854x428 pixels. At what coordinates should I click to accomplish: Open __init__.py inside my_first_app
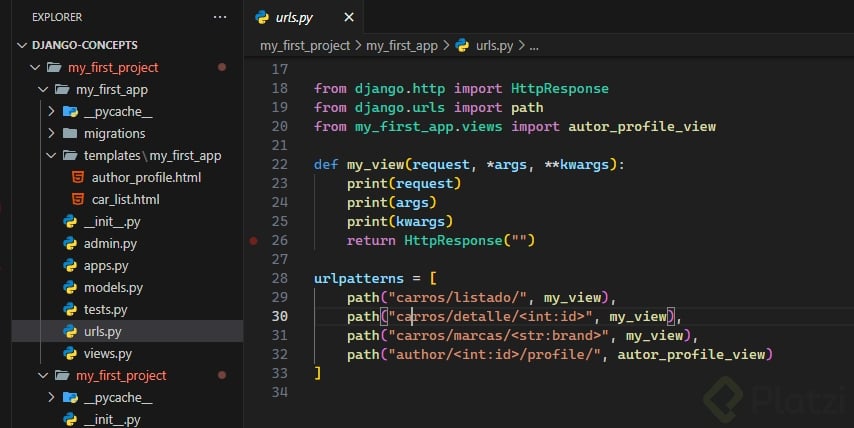112,222
